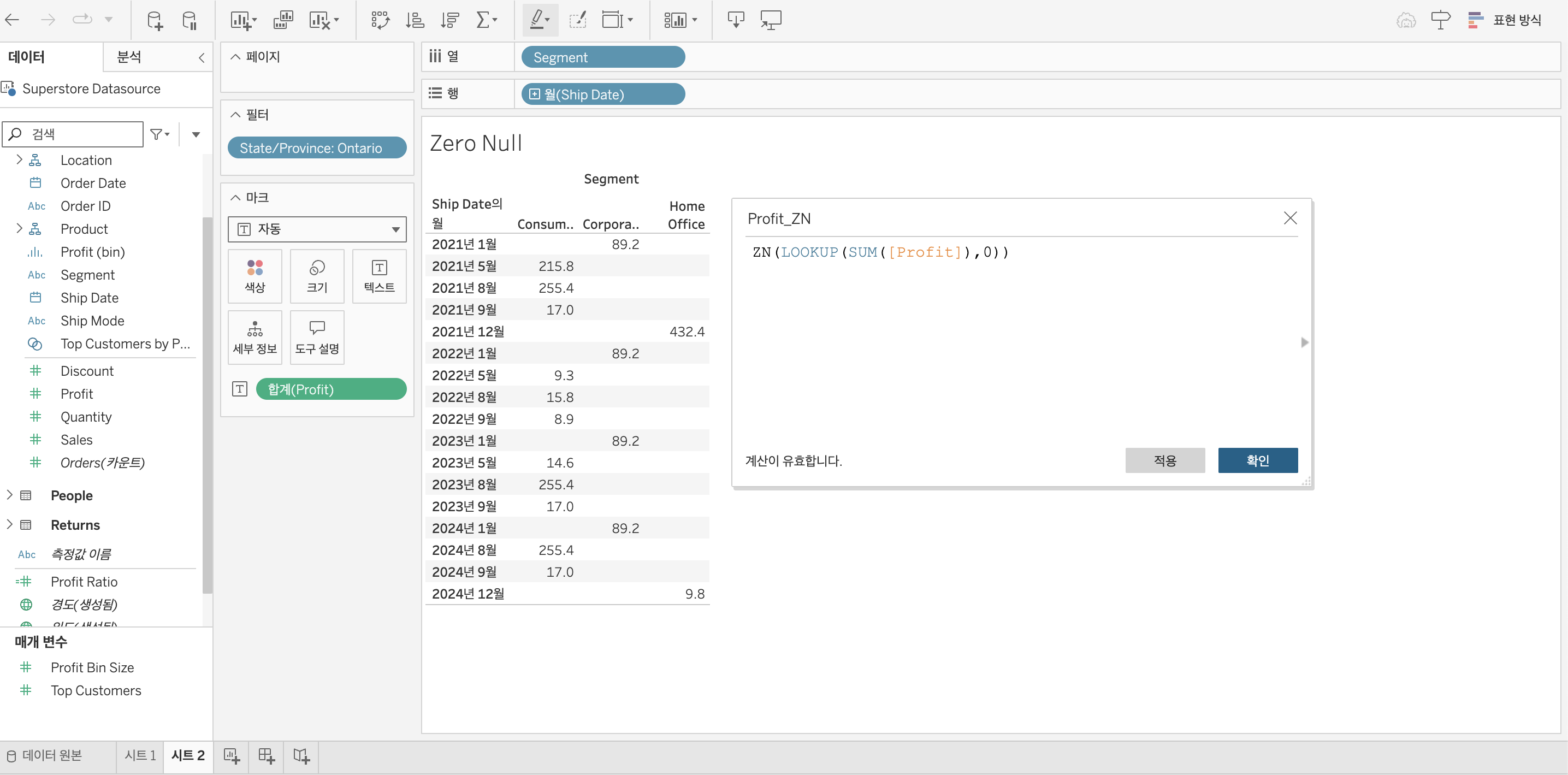Screen dimensions: 1568x775
Task: Expand the Location hierarchy
Action: [19, 159]
